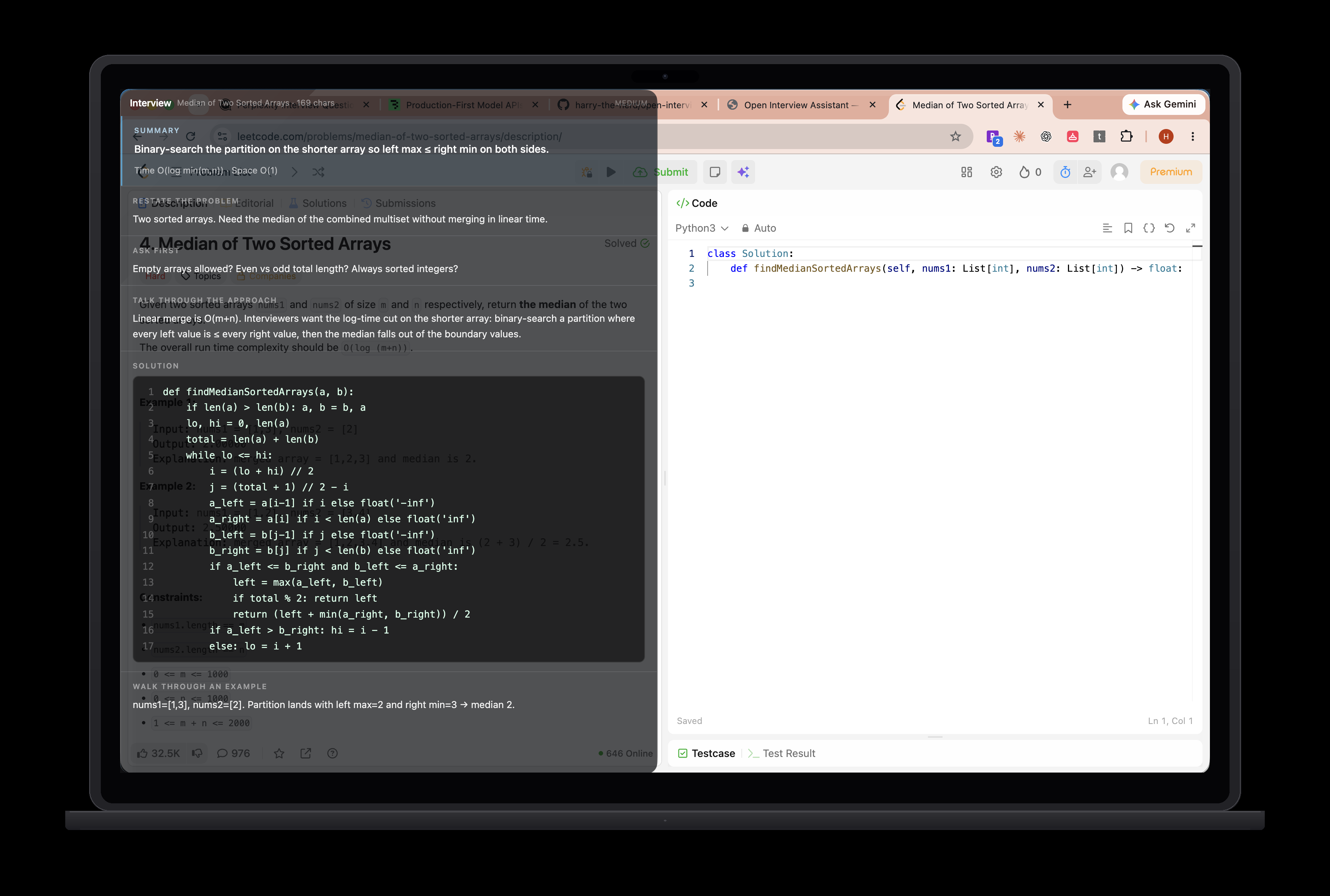Image resolution: width=1330 pixels, height=896 pixels.
Task: Open the purple AI sparkle assistant
Action: 743,172
